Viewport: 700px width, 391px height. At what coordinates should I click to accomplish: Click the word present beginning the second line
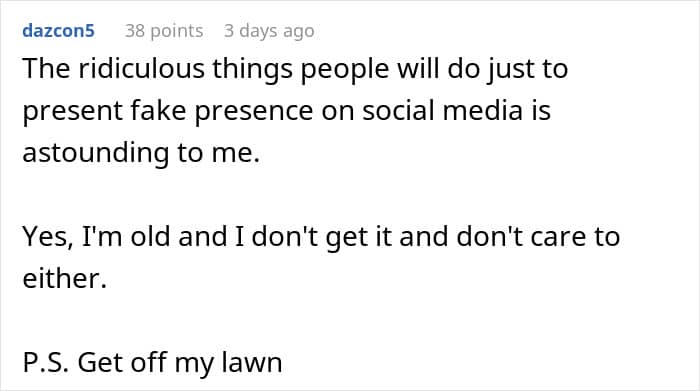point(72,112)
